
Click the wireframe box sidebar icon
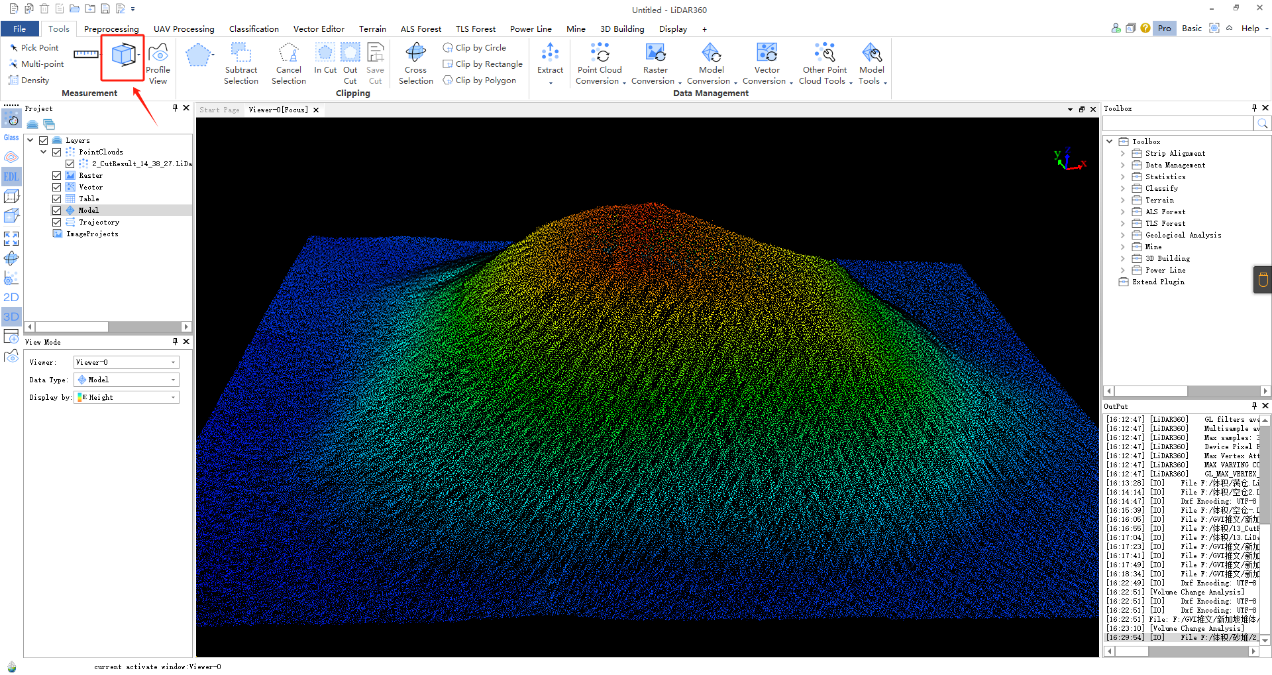pyautogui.click(x=11, y=196)
